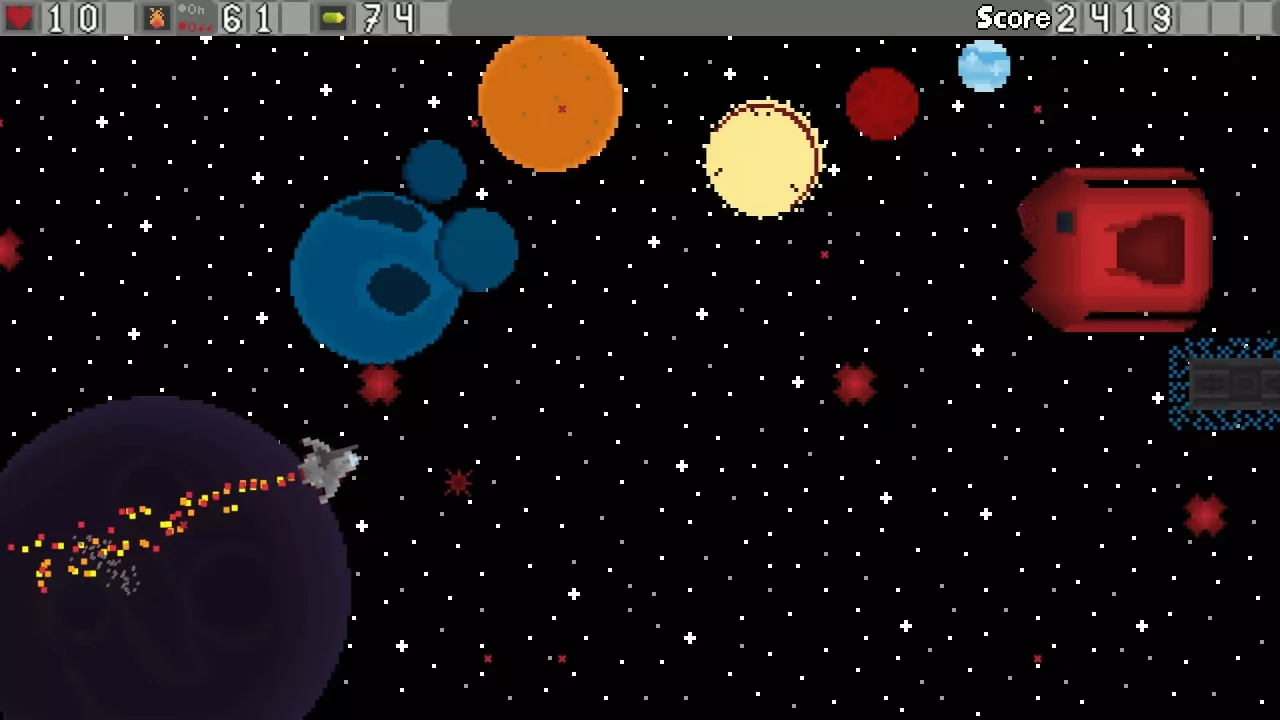This screenshot has height=720, width=1280.
Task: Click the fuel value 61
Action: [x=248, y=18]
